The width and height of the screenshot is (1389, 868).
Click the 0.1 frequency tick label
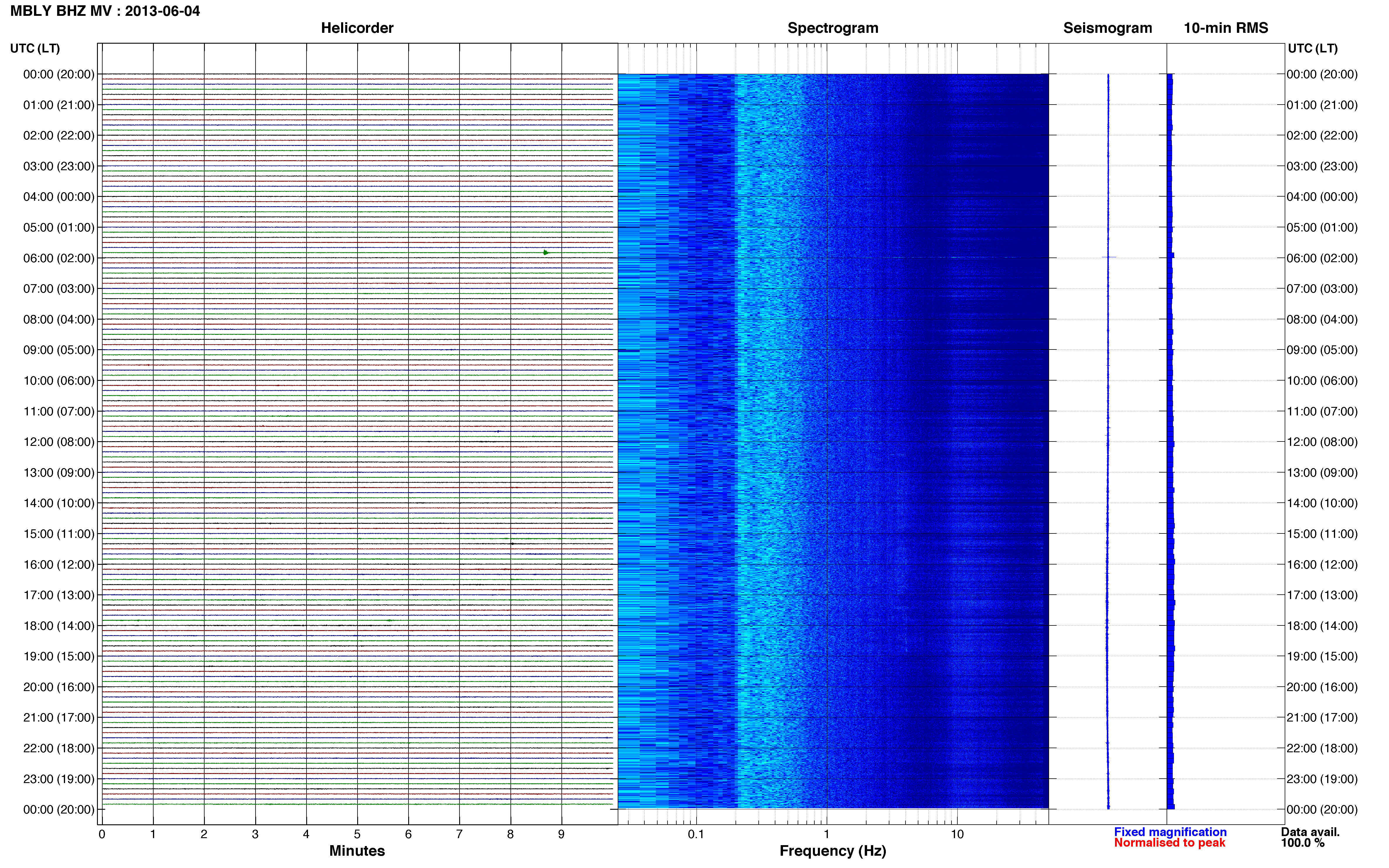pyautogui.click(x=696, y=834)
